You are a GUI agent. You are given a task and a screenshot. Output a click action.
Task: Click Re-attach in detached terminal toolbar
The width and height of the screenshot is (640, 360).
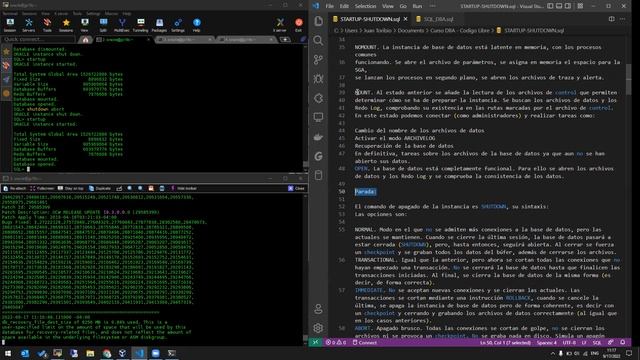click(15, 188)
